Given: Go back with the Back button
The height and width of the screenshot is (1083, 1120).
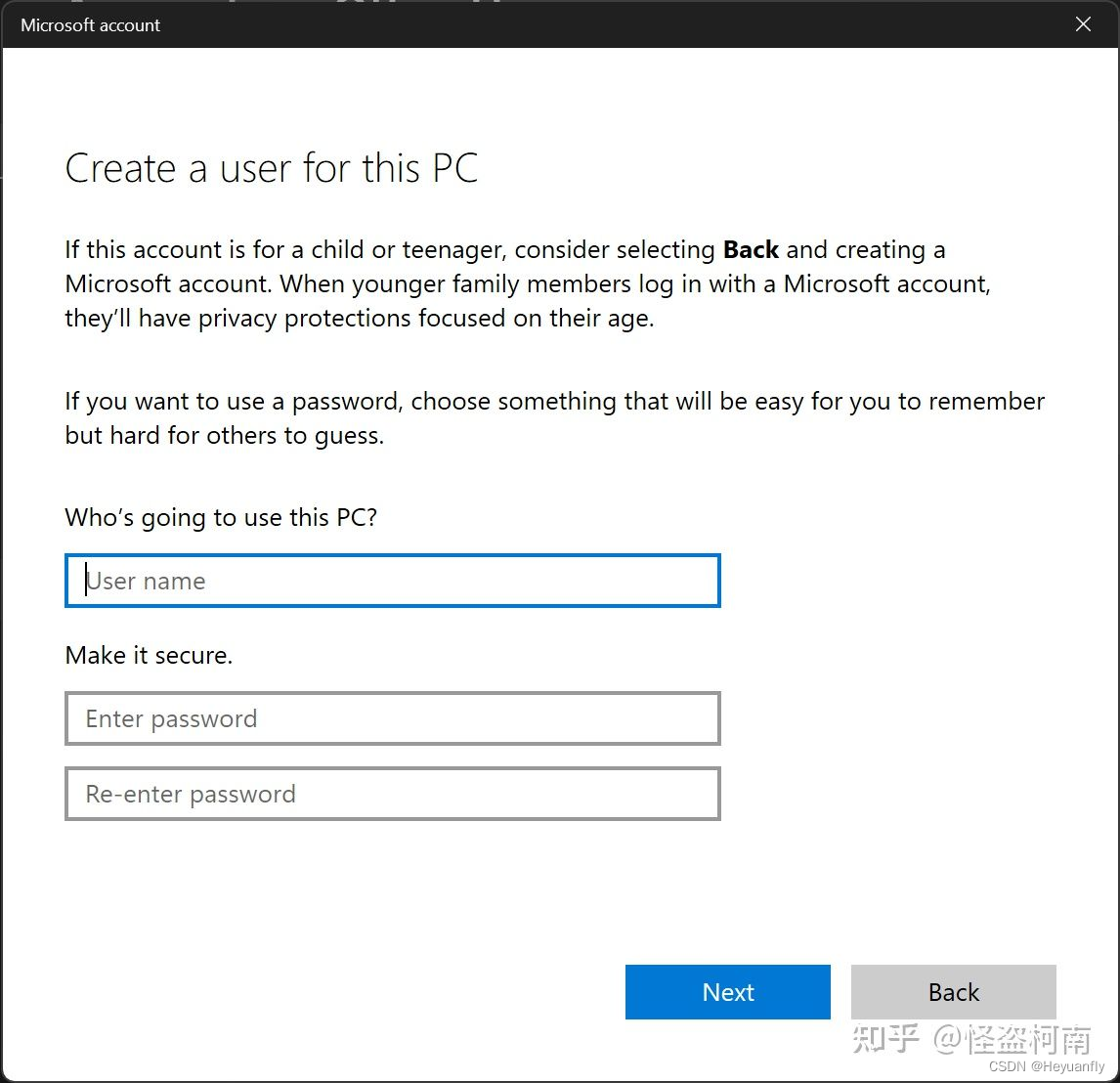Looking at the screenshot, I should 953,991.
